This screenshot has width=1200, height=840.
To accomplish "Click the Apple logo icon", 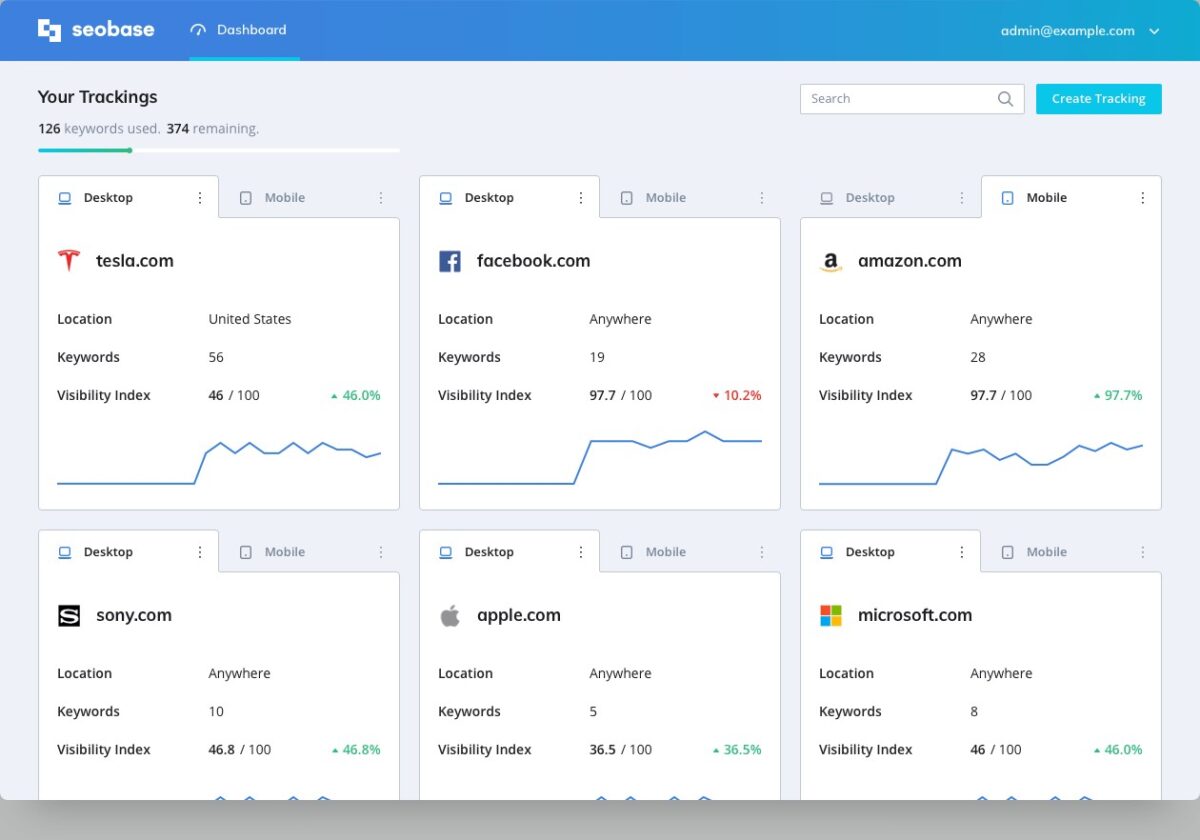I will (x=450, y=616).
